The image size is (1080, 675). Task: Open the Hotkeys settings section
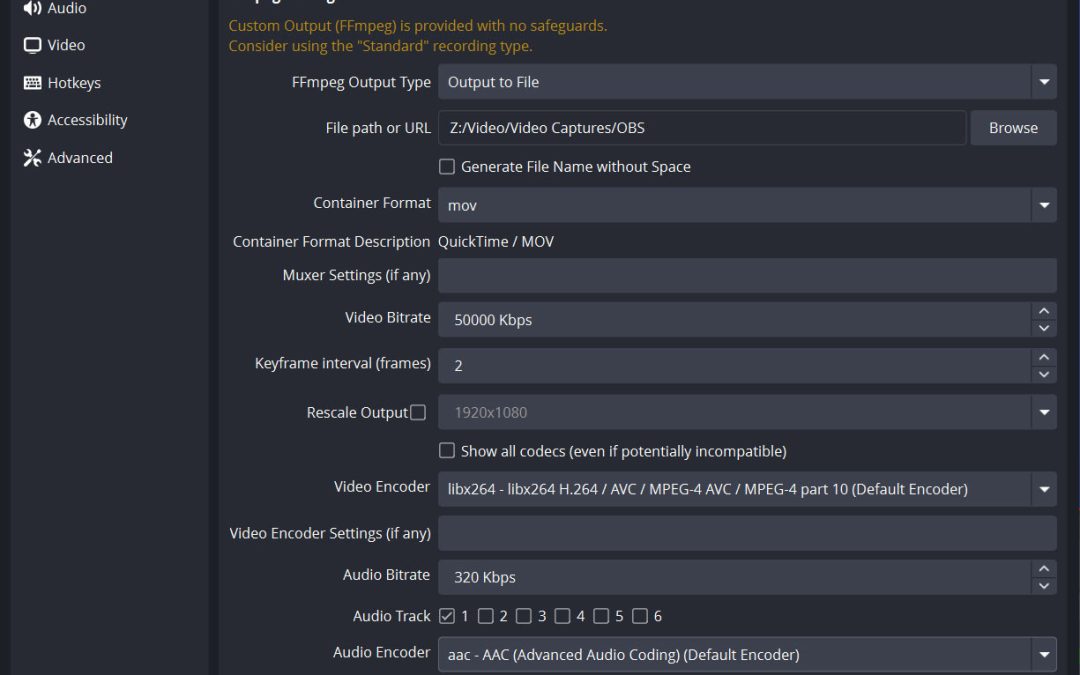74,83
